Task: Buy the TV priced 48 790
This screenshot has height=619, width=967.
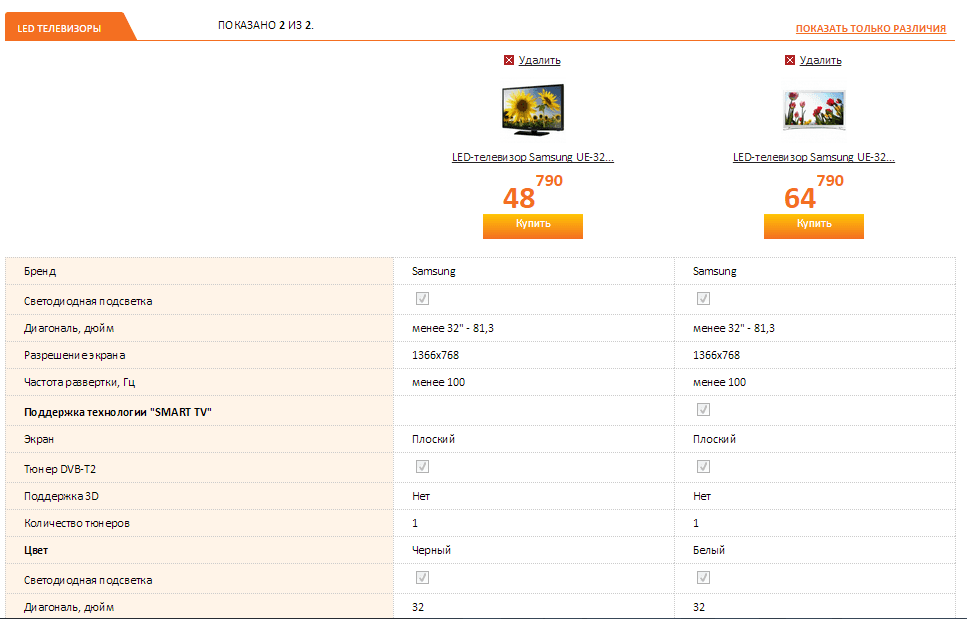Action: click(x=533, y=226)
